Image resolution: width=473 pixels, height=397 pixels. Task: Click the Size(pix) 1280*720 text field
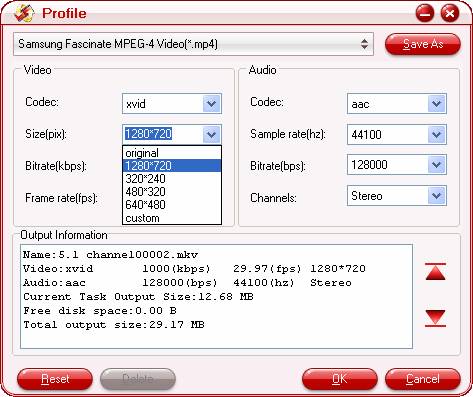163,134
